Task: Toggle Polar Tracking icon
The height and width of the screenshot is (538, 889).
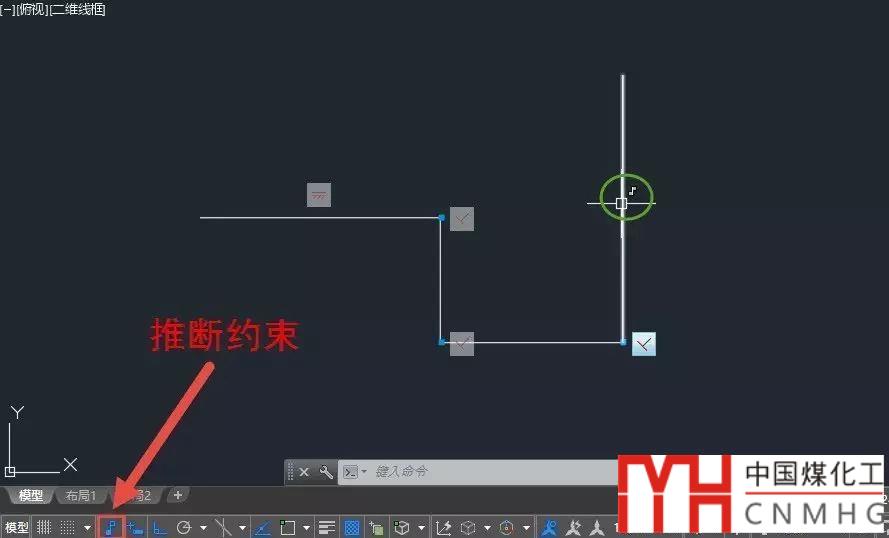Action: tap(184, 528)
